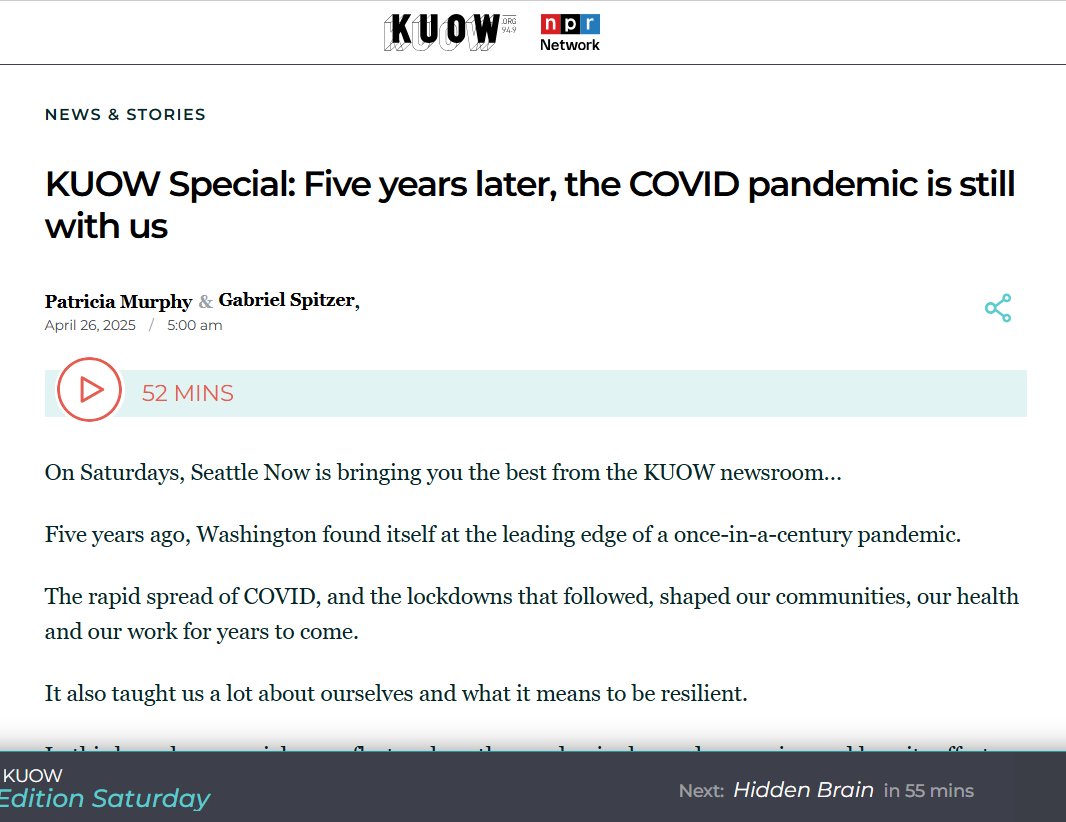Click the 5:00 am publish time
Viewport: 1066px width, 822px height.
pos(195,325)
